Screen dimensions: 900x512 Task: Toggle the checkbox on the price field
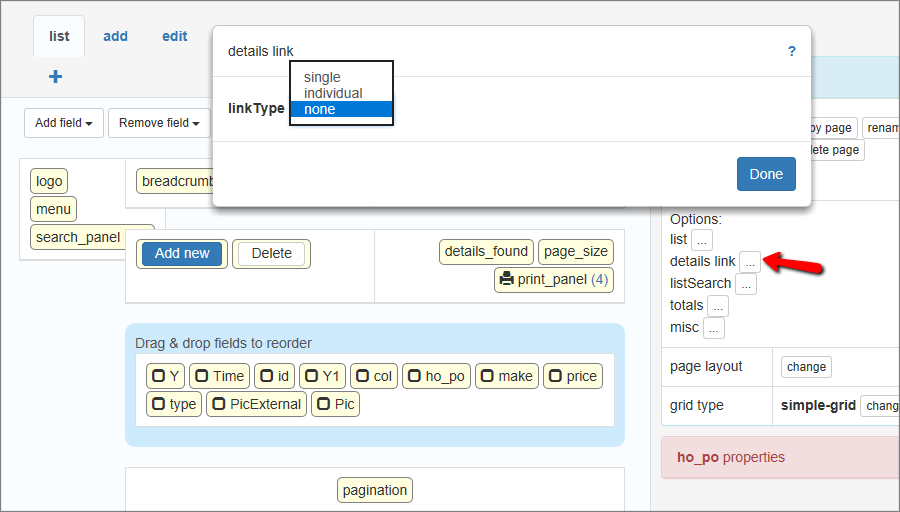[x=555, y=376]
